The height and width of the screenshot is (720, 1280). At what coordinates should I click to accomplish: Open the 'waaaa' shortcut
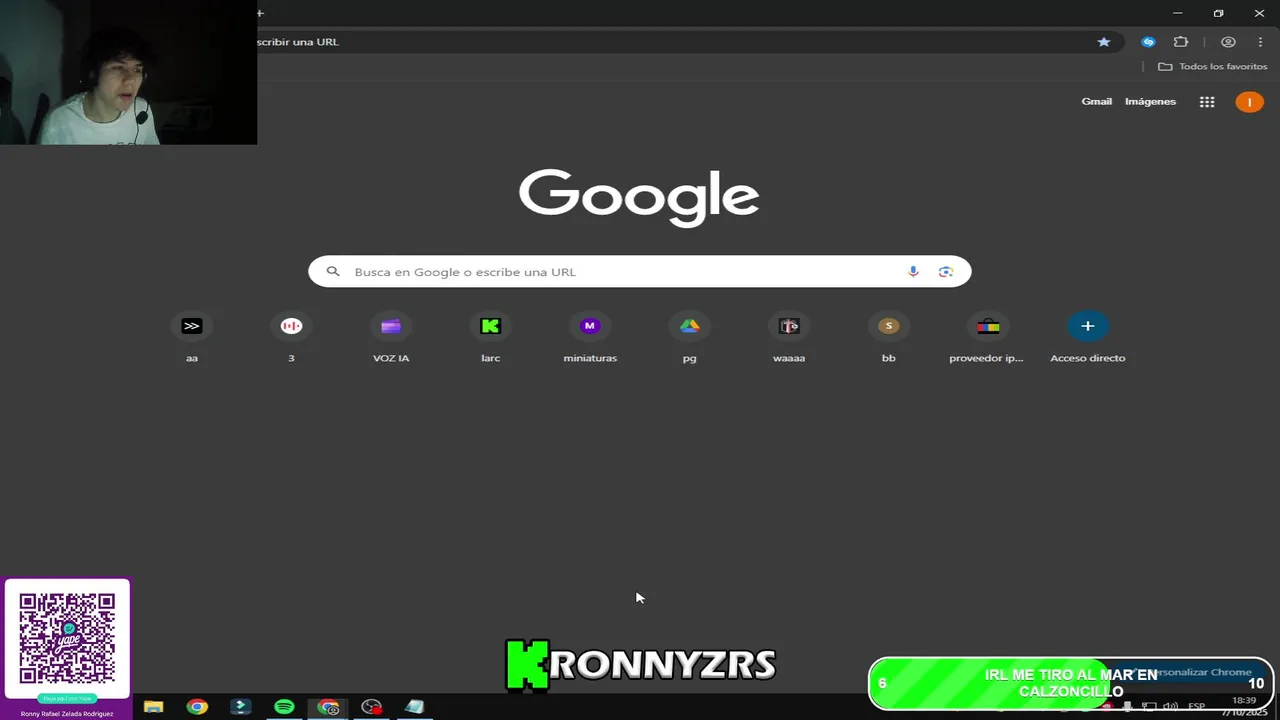point(789,338)
